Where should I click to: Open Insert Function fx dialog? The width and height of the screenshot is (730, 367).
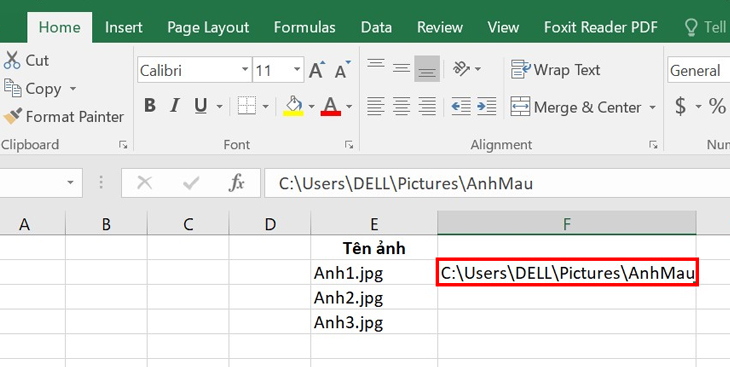pos(237,183)
